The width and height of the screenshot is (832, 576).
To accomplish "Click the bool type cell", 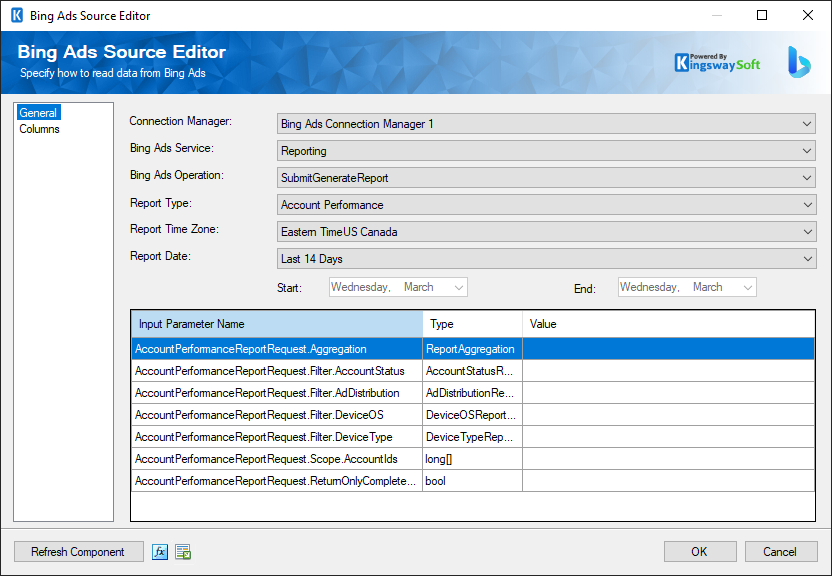I will [x=472, y=481].
